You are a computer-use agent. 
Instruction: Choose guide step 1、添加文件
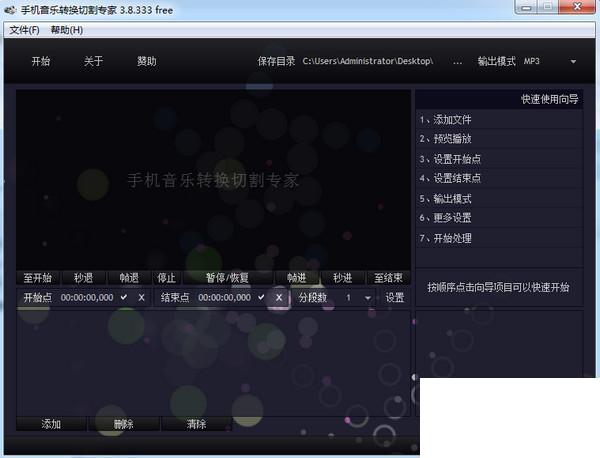coord(499,120)
